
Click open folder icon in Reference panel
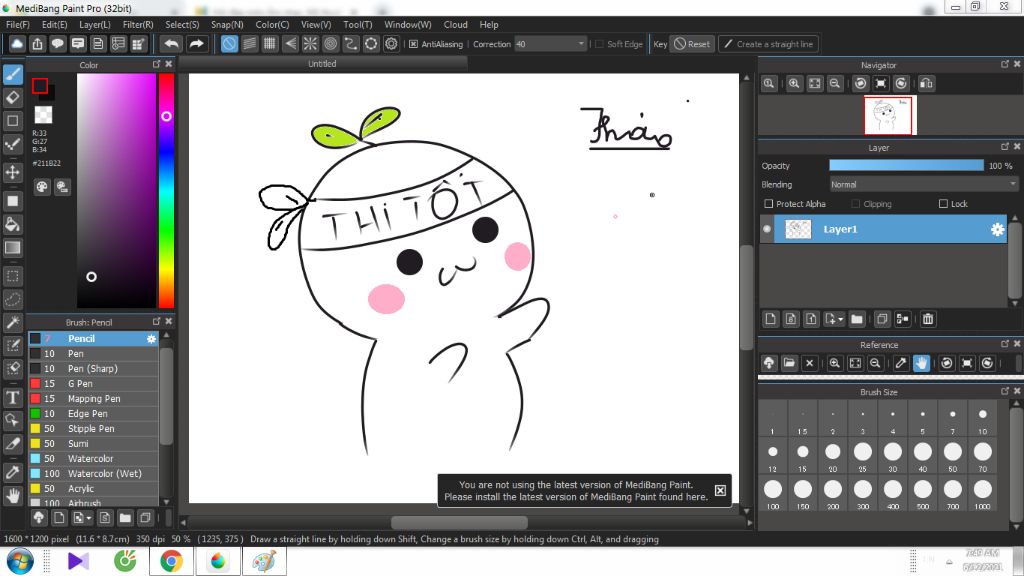click(x=789, y=363)
